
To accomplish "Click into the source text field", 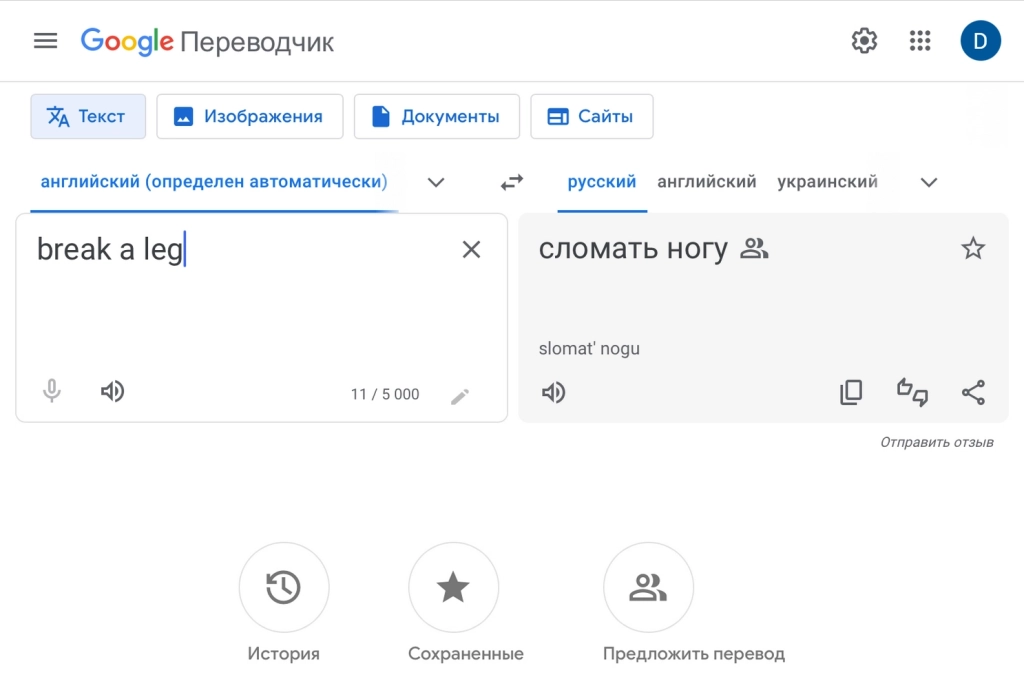I will point(261,318).
